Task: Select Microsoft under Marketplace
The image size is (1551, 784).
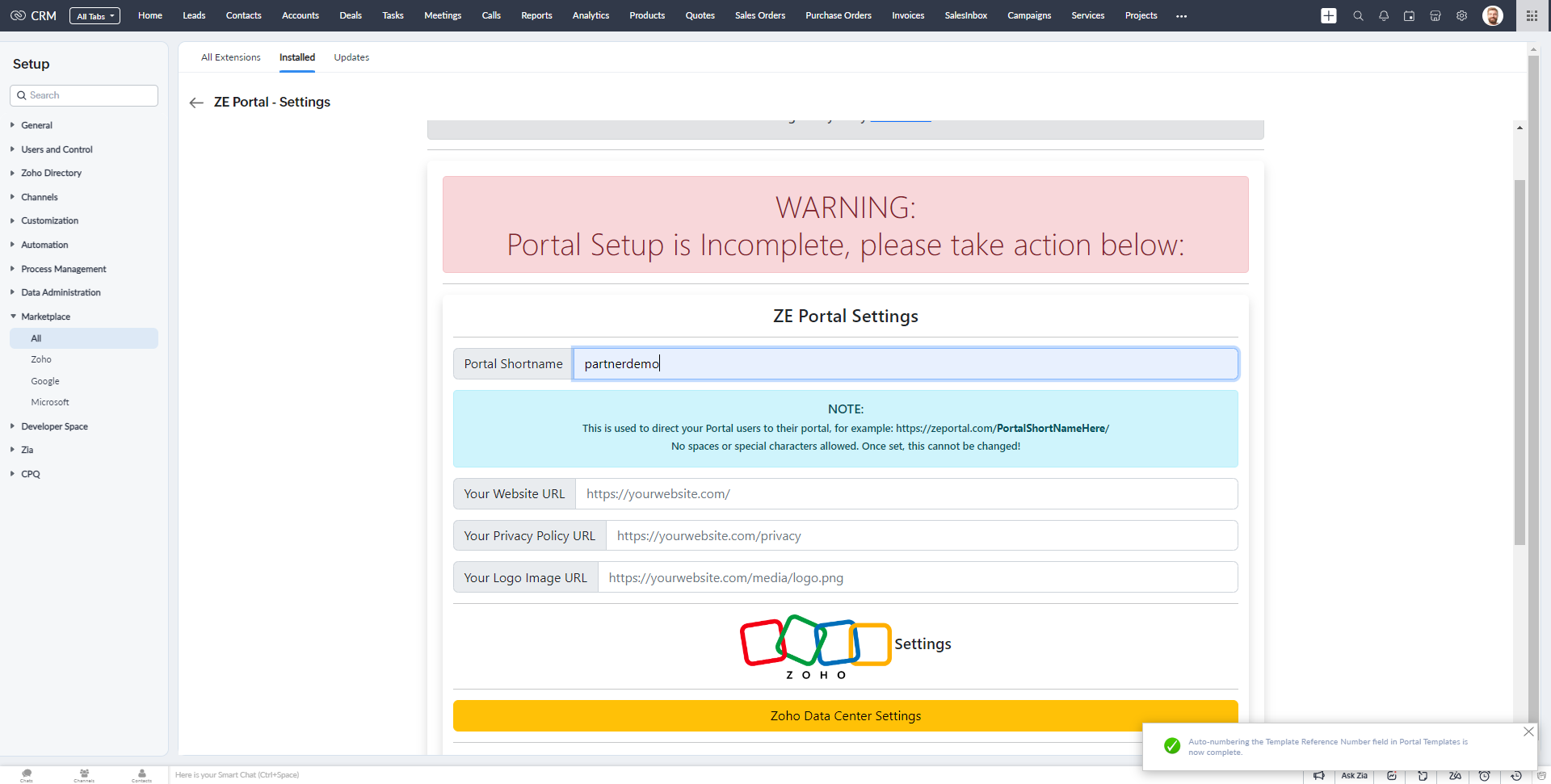Action: click(50, 402)
